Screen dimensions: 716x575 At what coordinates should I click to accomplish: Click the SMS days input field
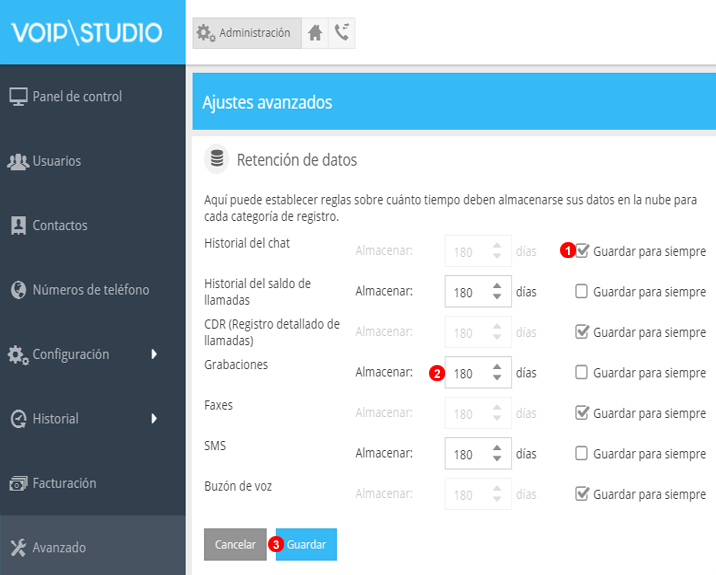click(464, 454)
